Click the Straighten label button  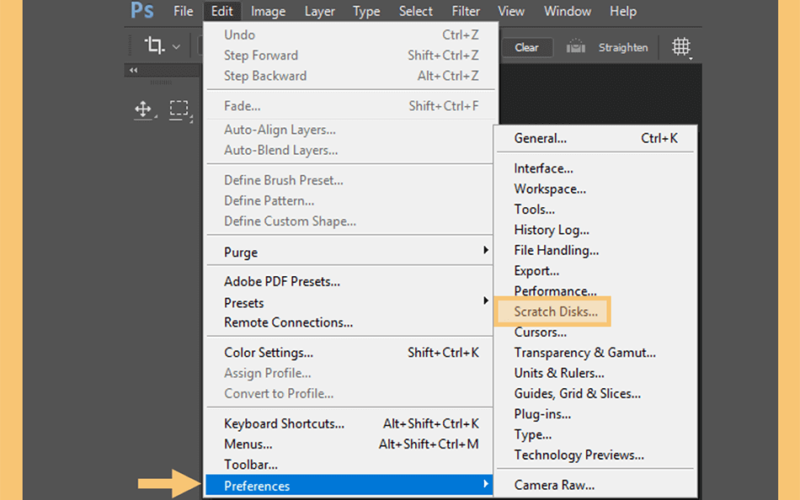(x=623, y=47)
